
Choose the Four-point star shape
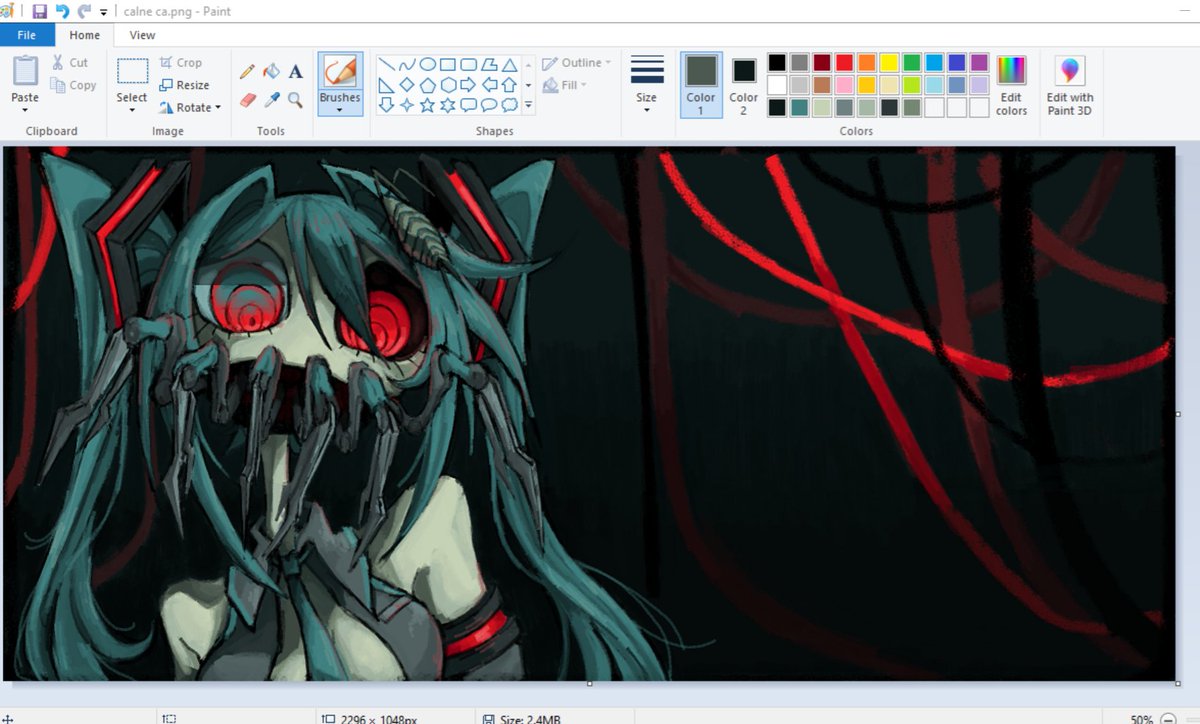pos(406,105)
